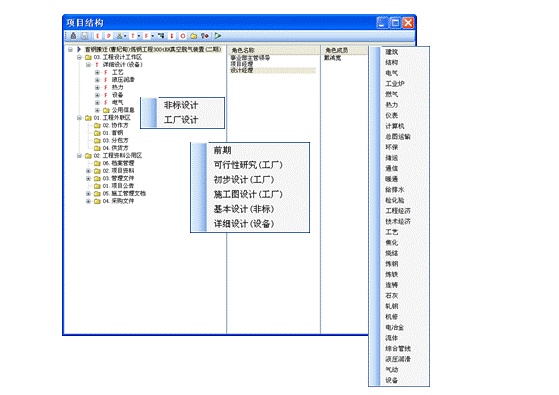Pick 工业炉 from the discipline menu

395,84
